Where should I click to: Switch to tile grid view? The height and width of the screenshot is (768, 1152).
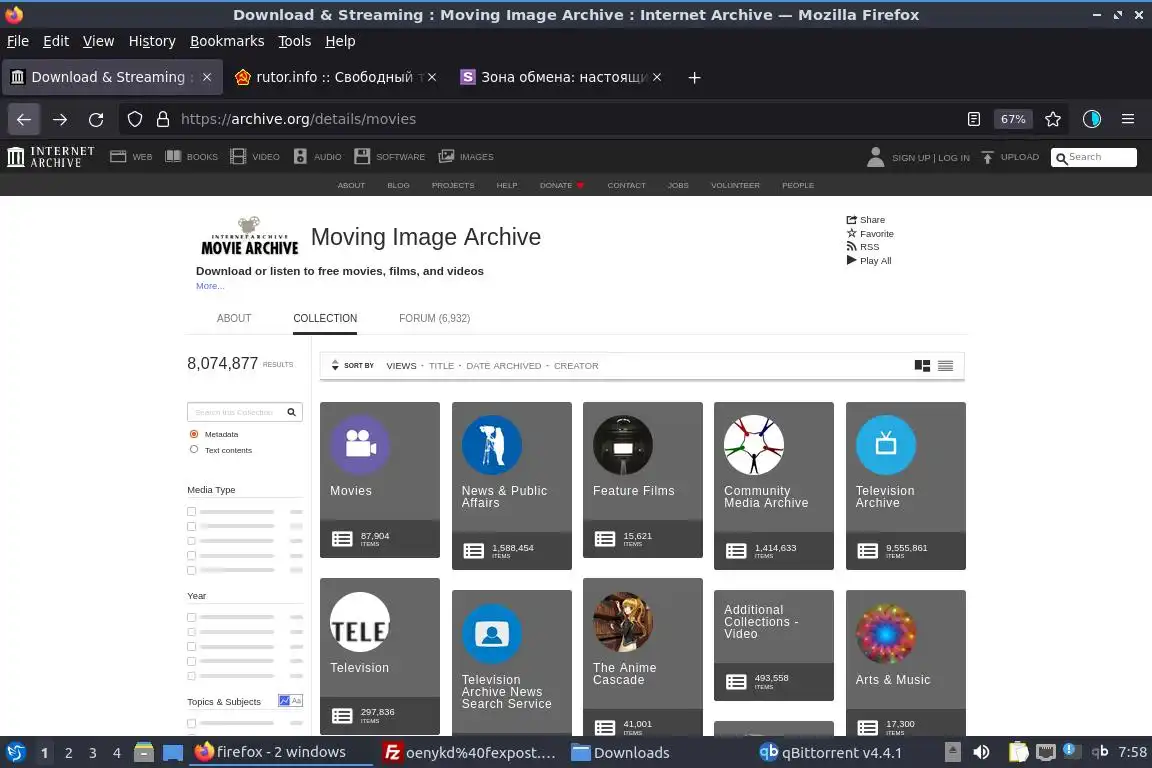922,365
